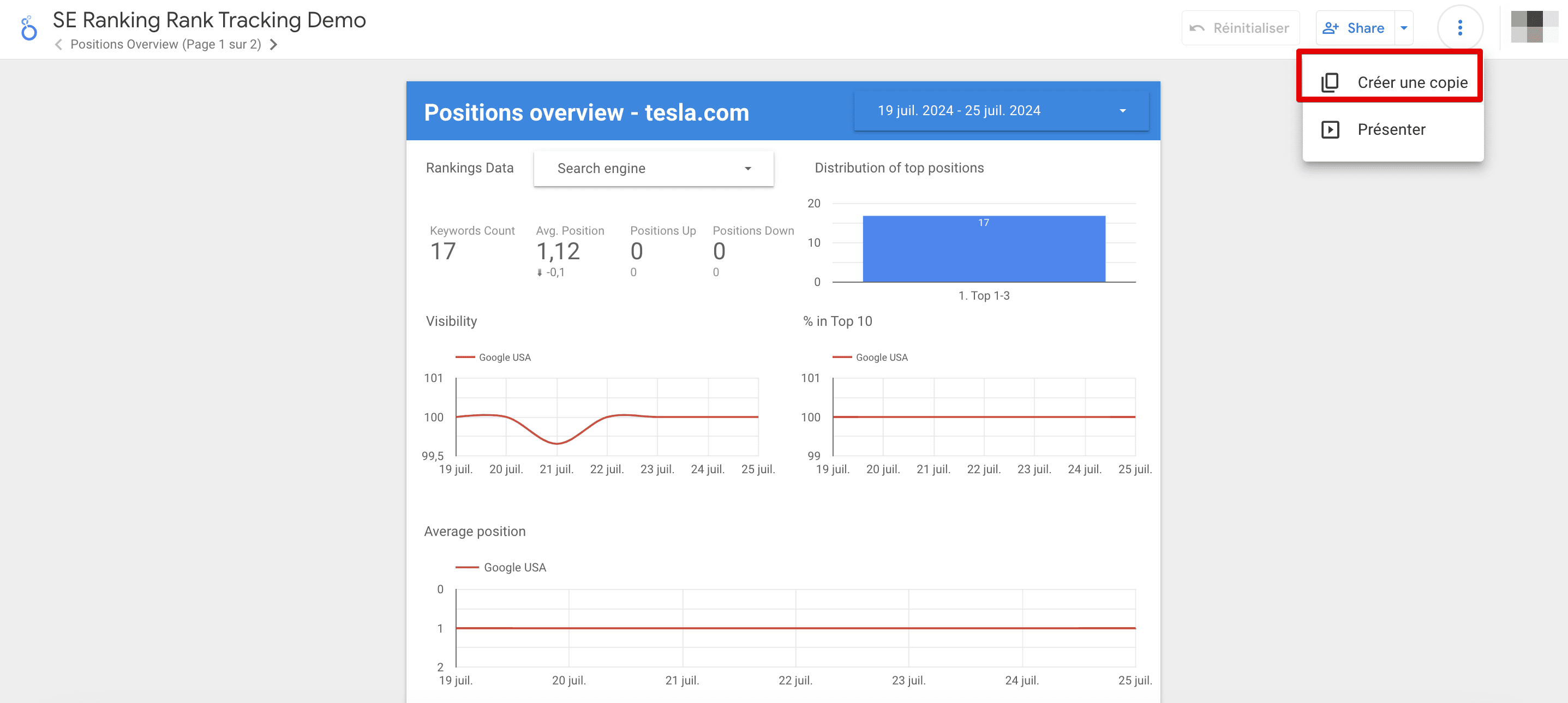Open the three-dot more options menu
Screen dimensions: 1568x703
[1459, 28]
